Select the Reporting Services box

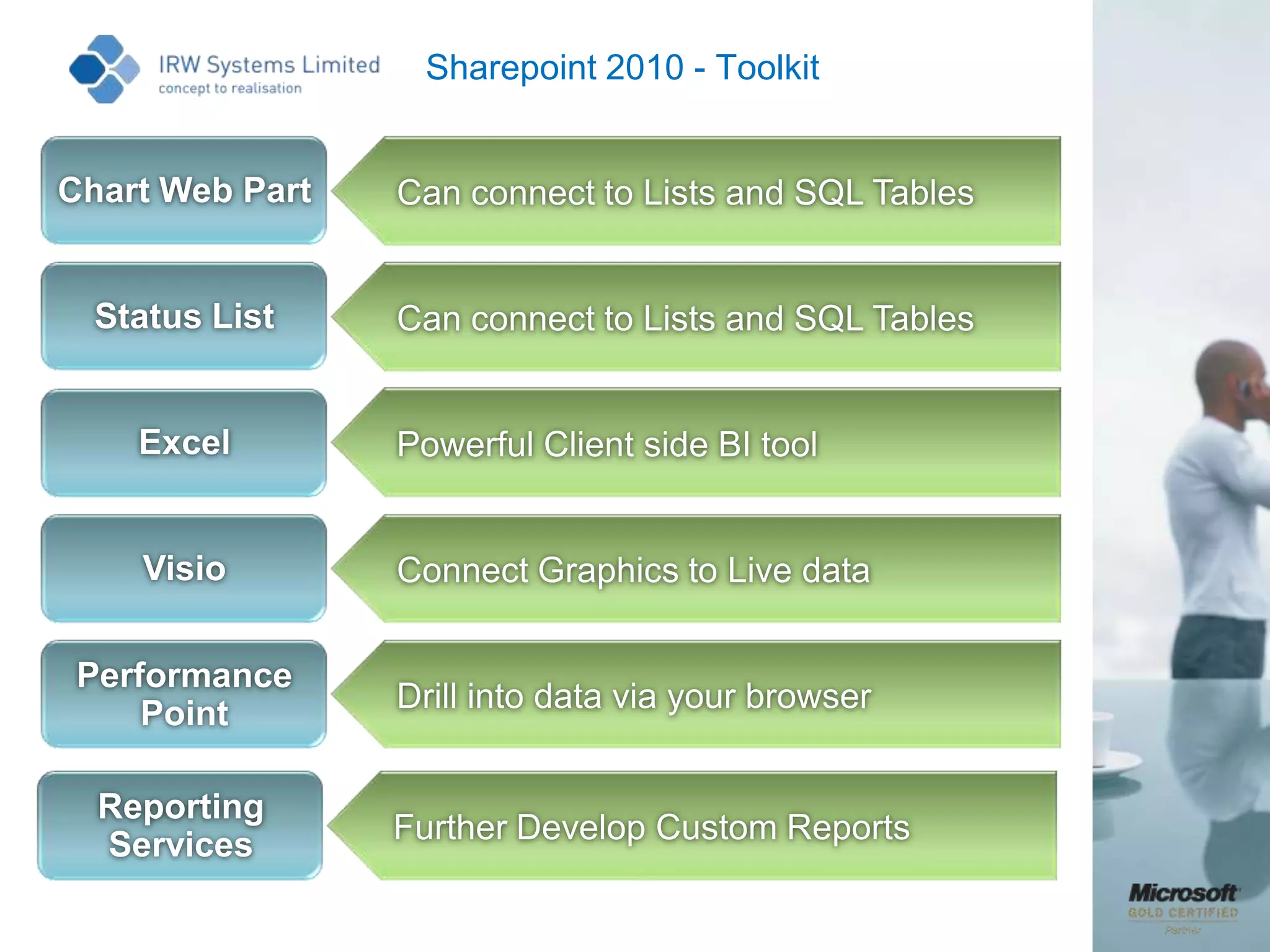pyautogui.click(x=180, y=826)
